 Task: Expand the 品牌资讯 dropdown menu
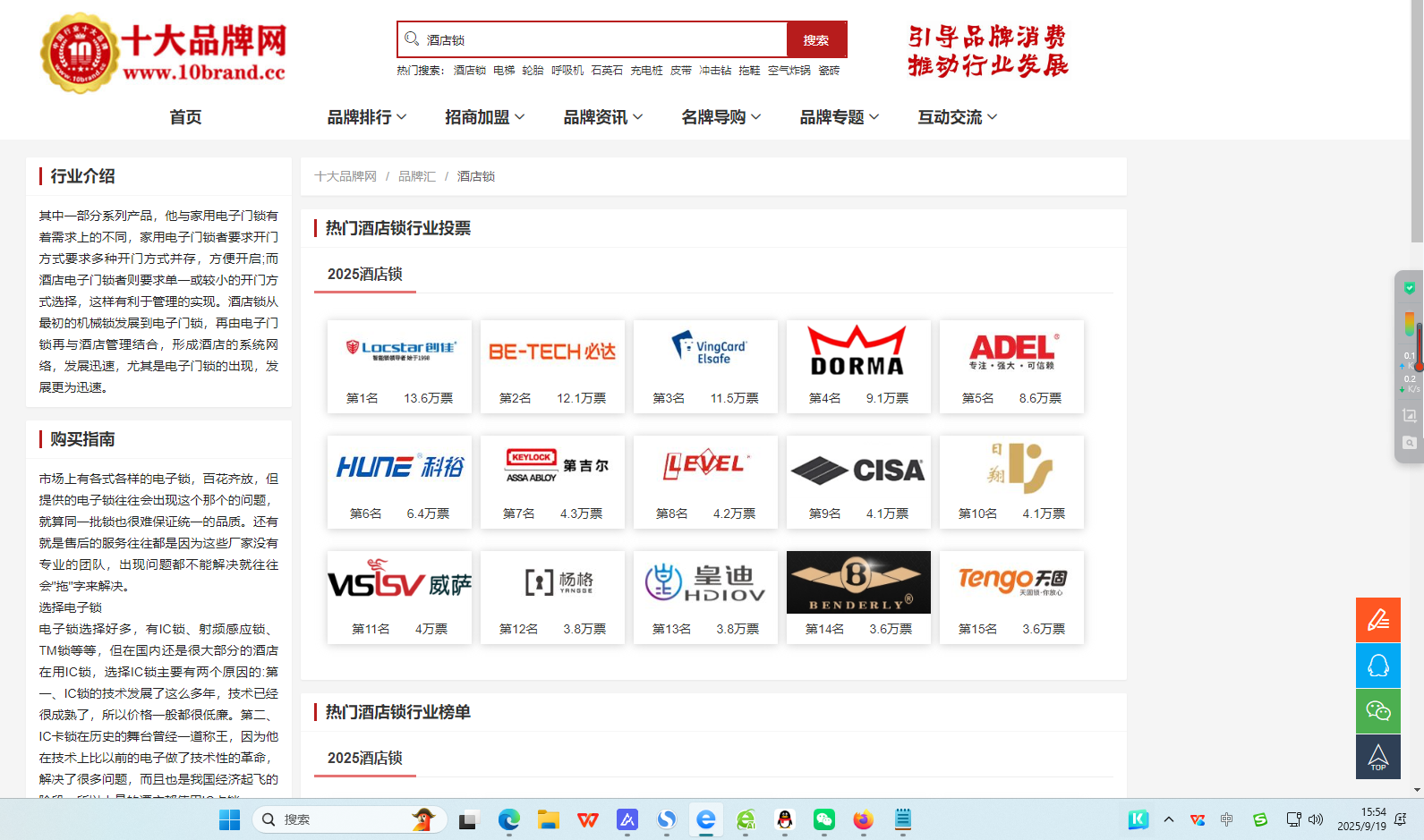[x=603, y=117]
